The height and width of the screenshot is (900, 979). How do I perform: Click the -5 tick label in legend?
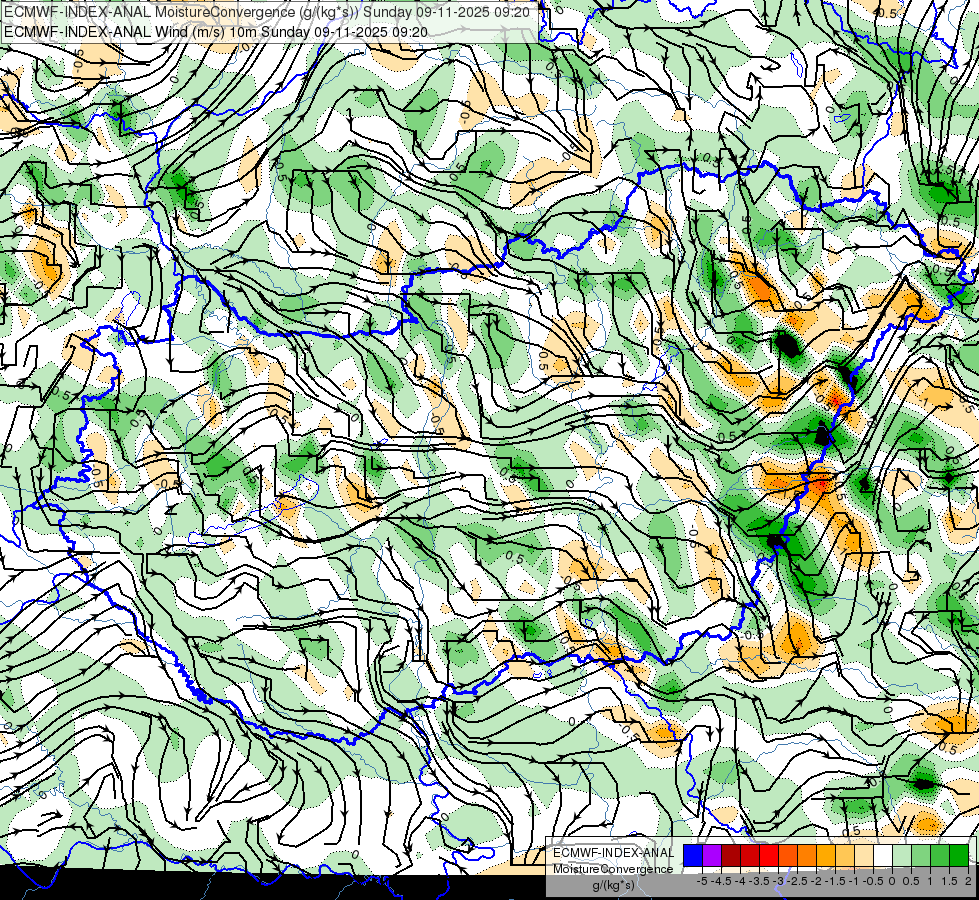[x=702, y=881]
